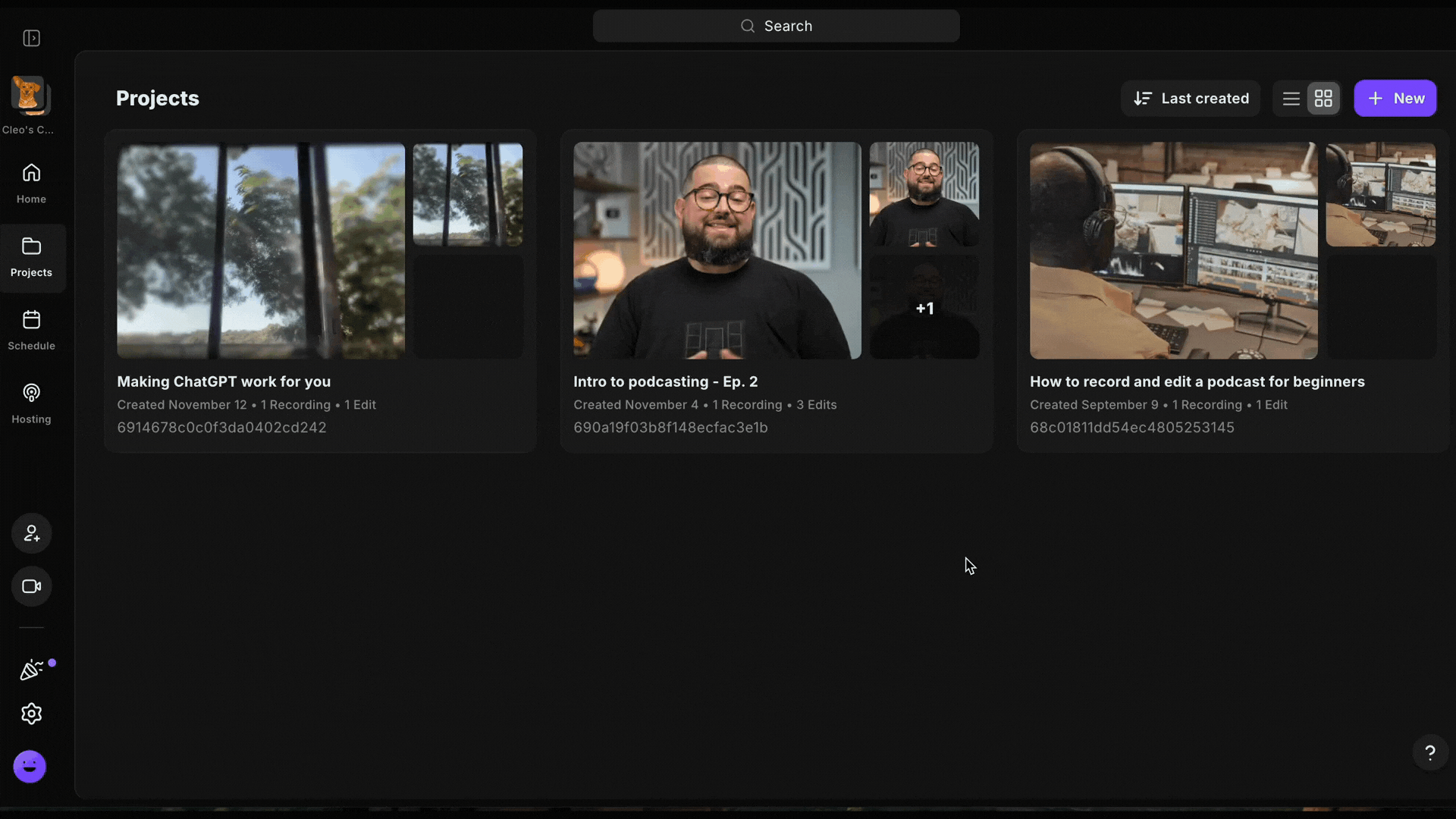Open the Hosting section
The height and width of the screenshot is (819, 1456).
tap(31, 404)
